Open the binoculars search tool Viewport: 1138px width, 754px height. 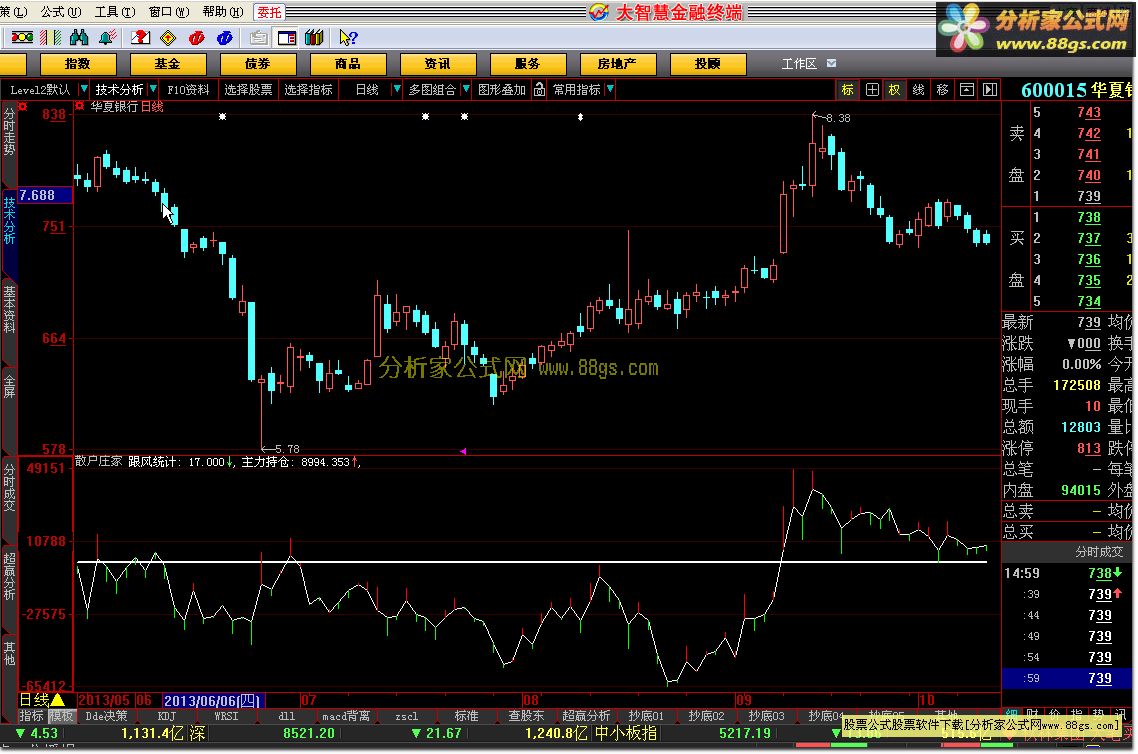pos(79,37)
